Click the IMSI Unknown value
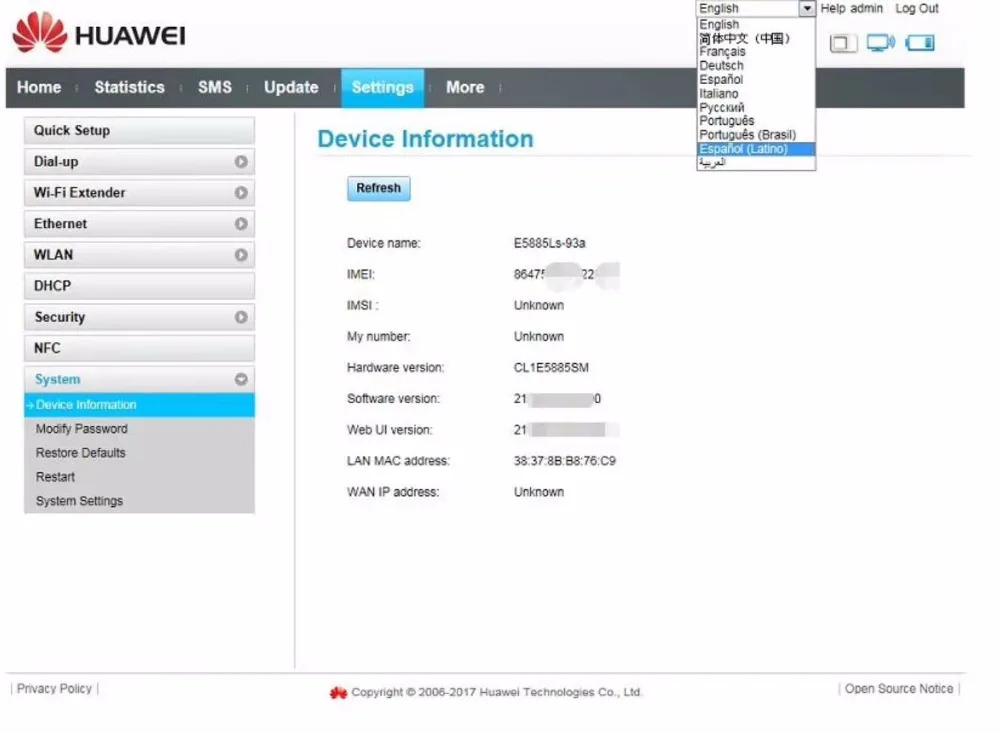The height and width of the screenshot is (733, 1000). coord(539,305)
